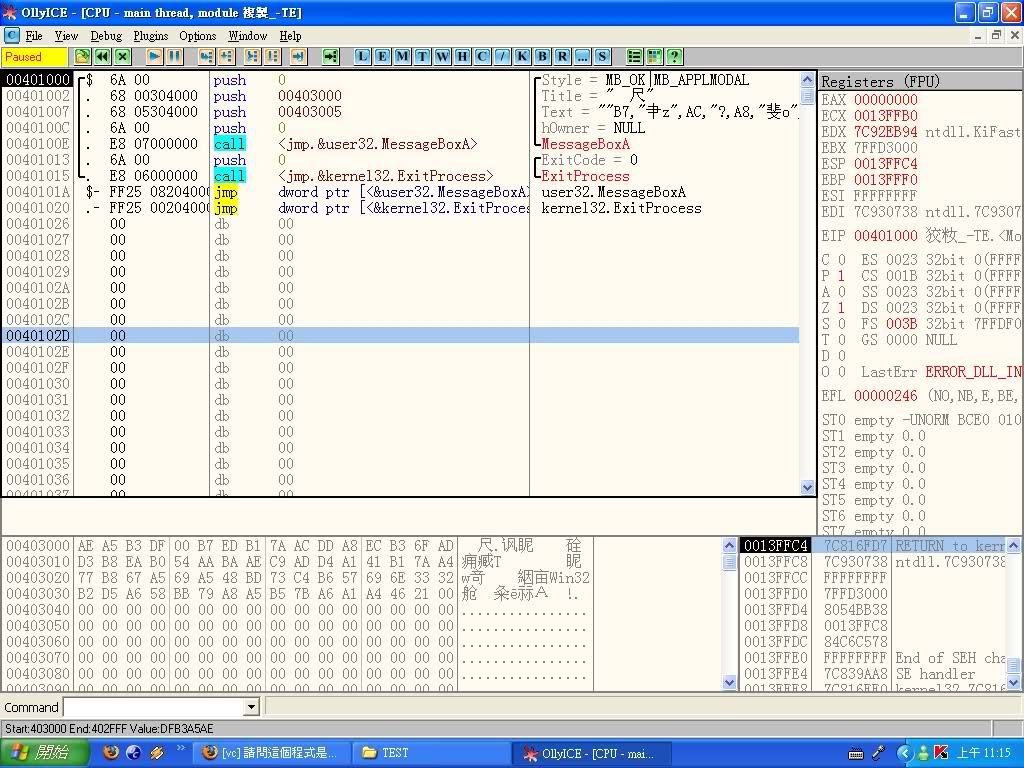Click the Close program X icon
The height and width of the screenshot is (768, 1024).
pyautogui.click(x=123, y=57)
